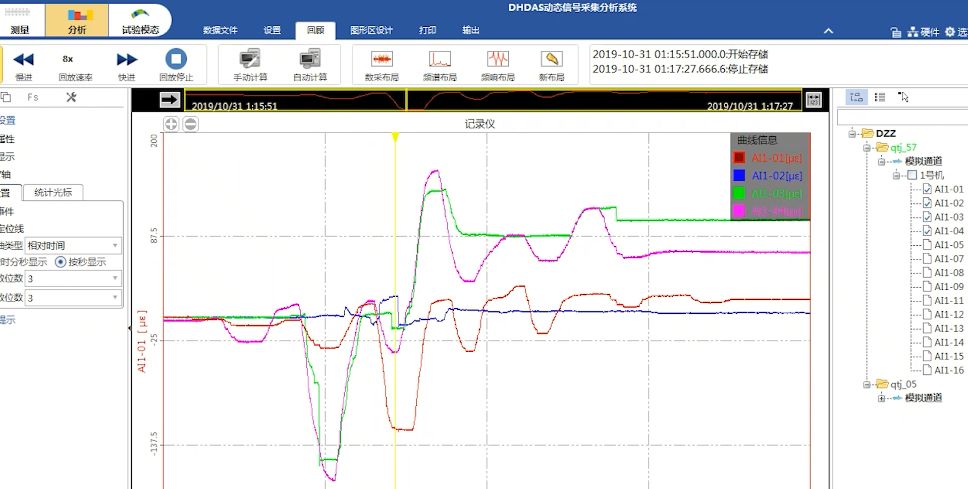Select the 按秒显示 radio button

(60, 262)
